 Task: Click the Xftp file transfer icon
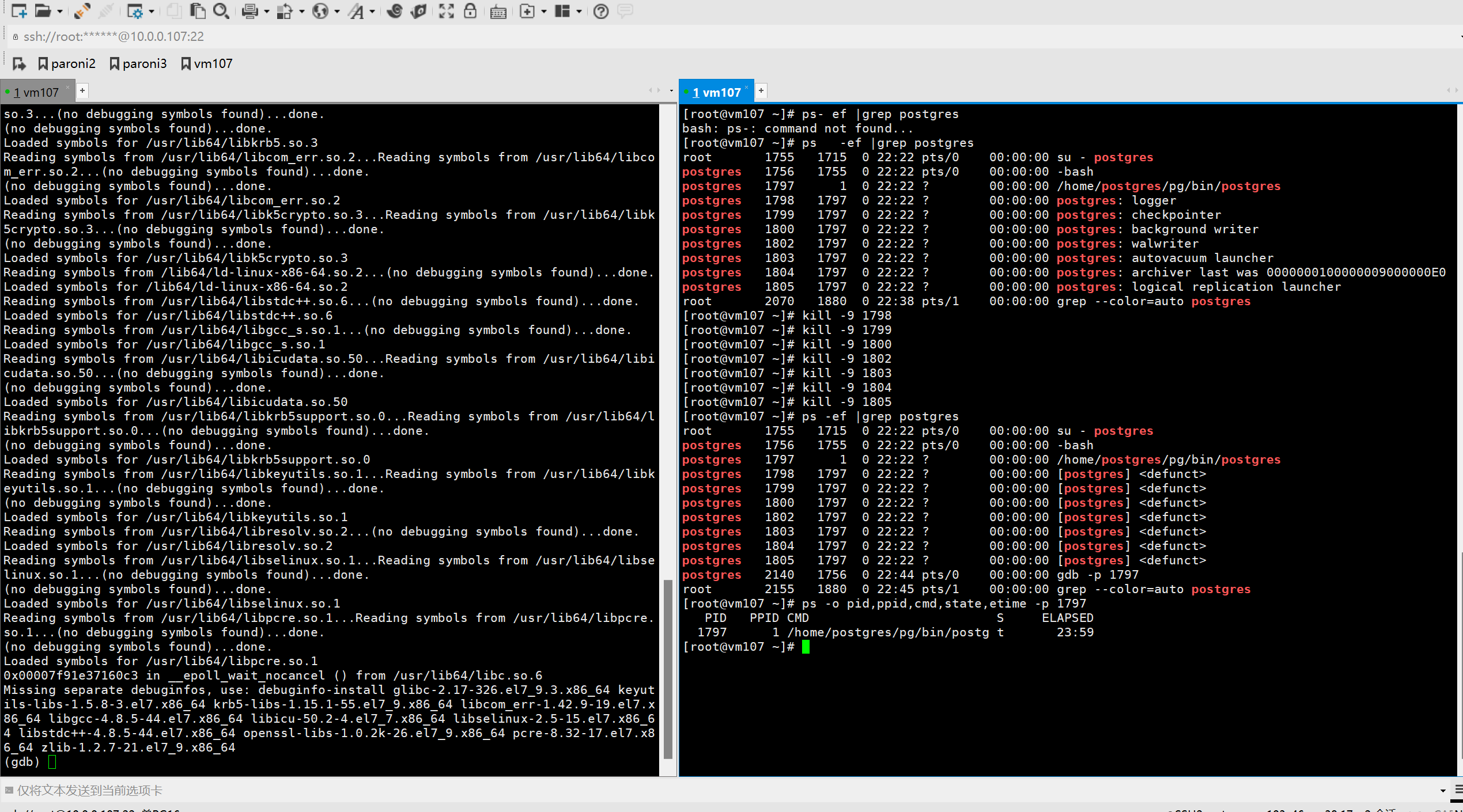(x=419, y=11)
